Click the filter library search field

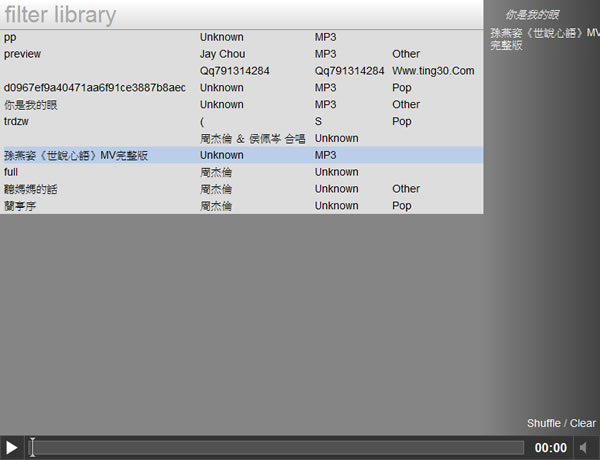[240, 15]
